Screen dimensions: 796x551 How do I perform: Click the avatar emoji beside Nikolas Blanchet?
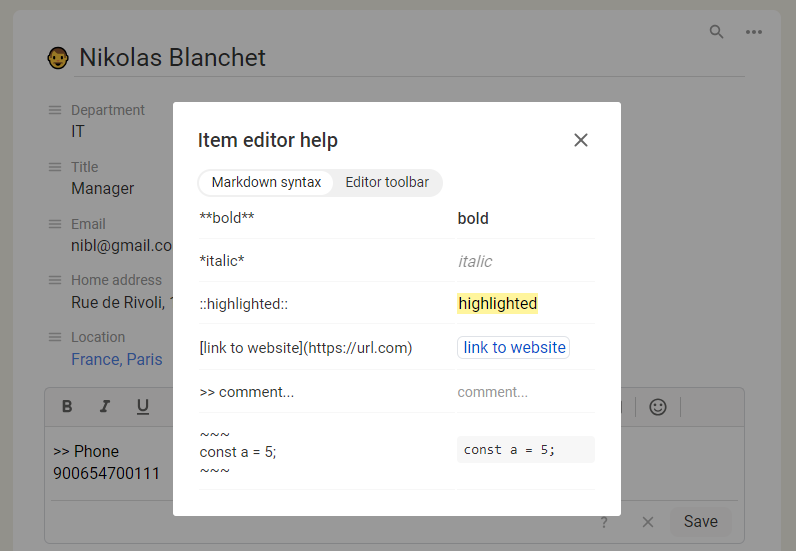click(58, 58)
